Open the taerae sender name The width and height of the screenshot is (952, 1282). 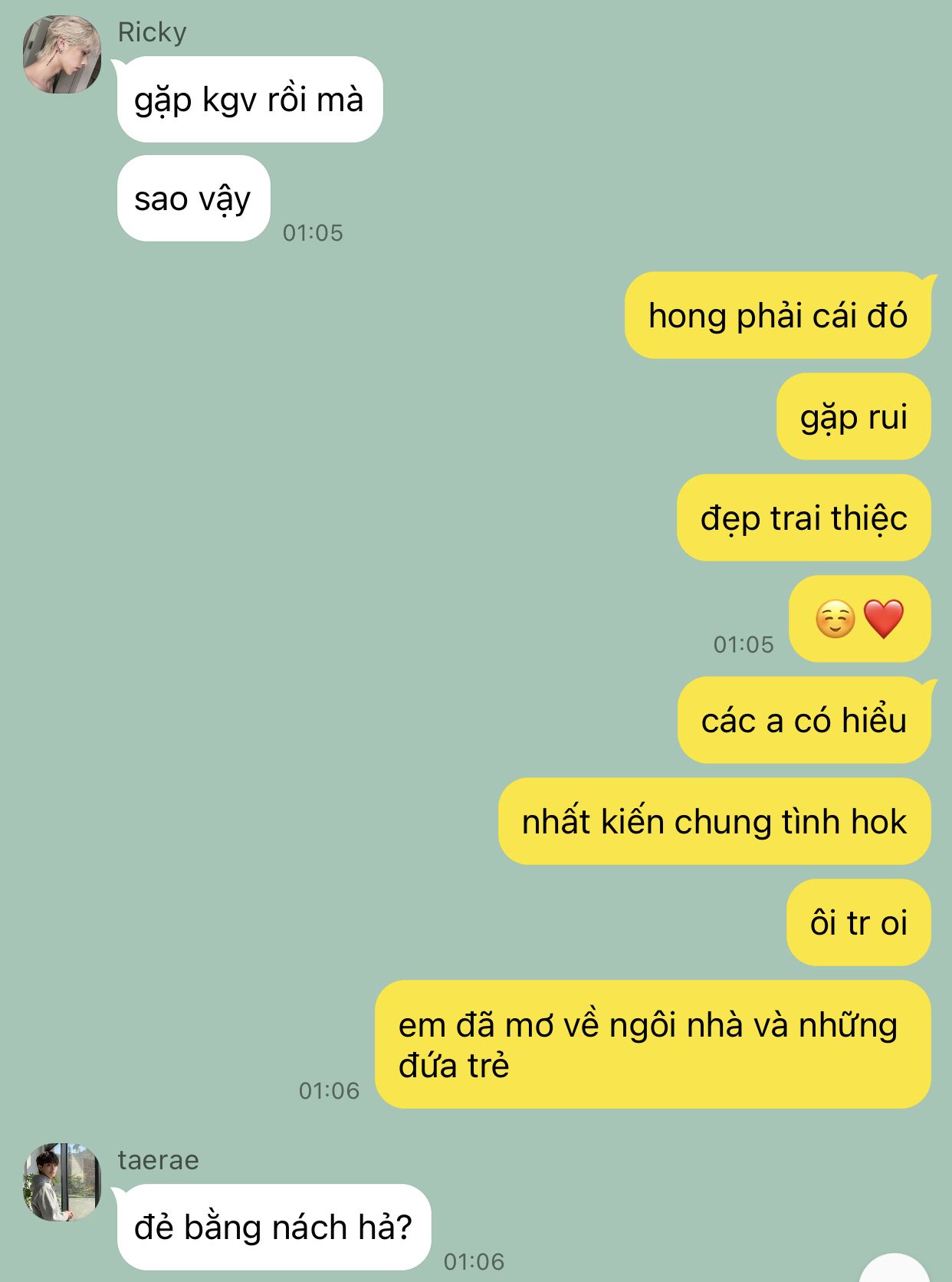click(x=158, y=1160)
